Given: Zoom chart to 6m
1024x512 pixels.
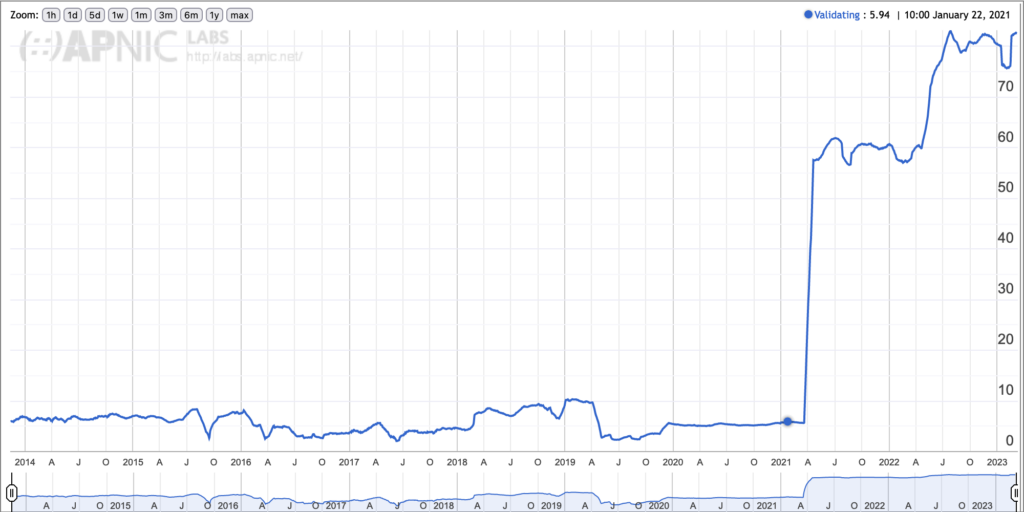Looking at the screenshot, I should pos(189,15).
